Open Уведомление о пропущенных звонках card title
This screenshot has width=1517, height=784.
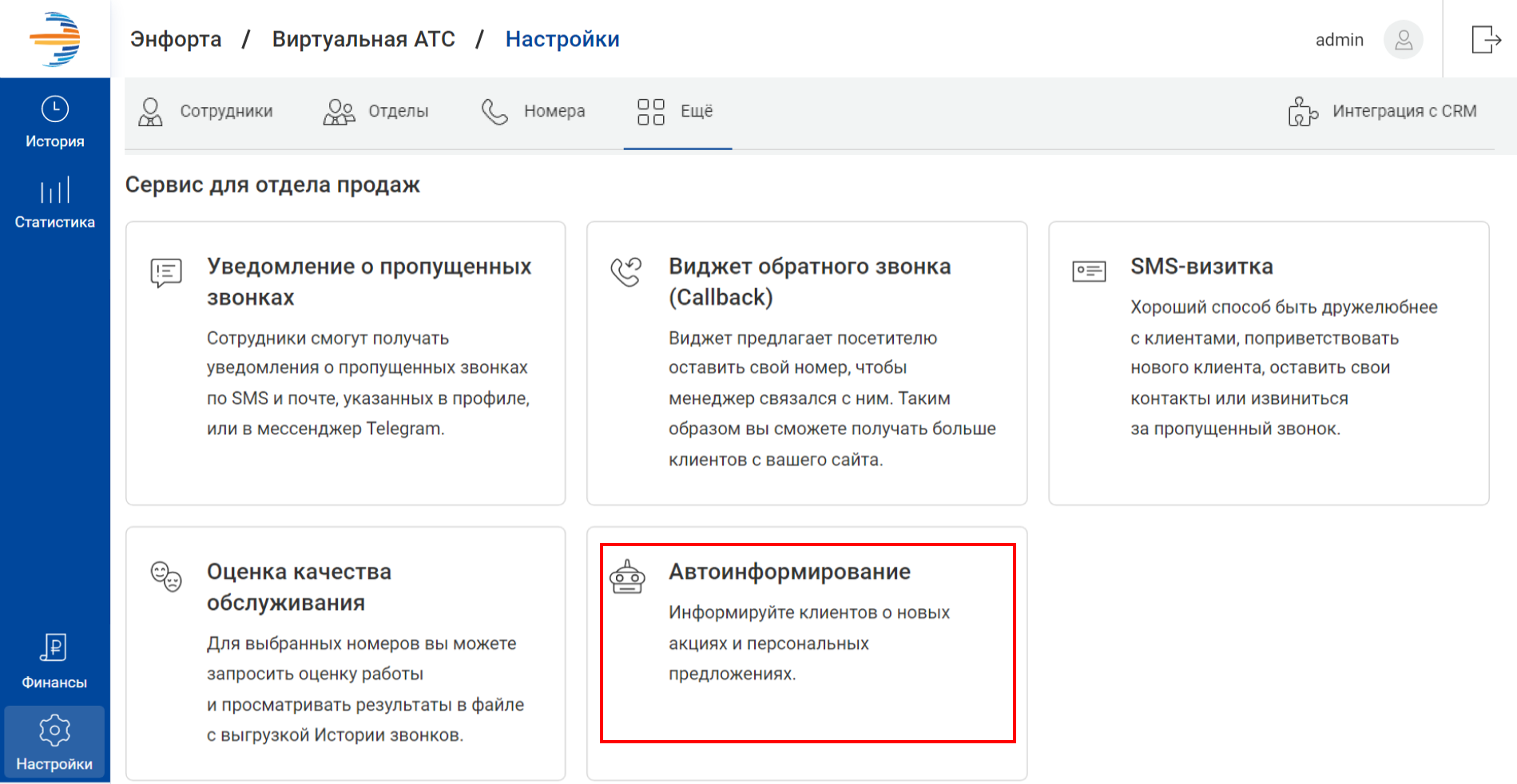click(369, 282)
